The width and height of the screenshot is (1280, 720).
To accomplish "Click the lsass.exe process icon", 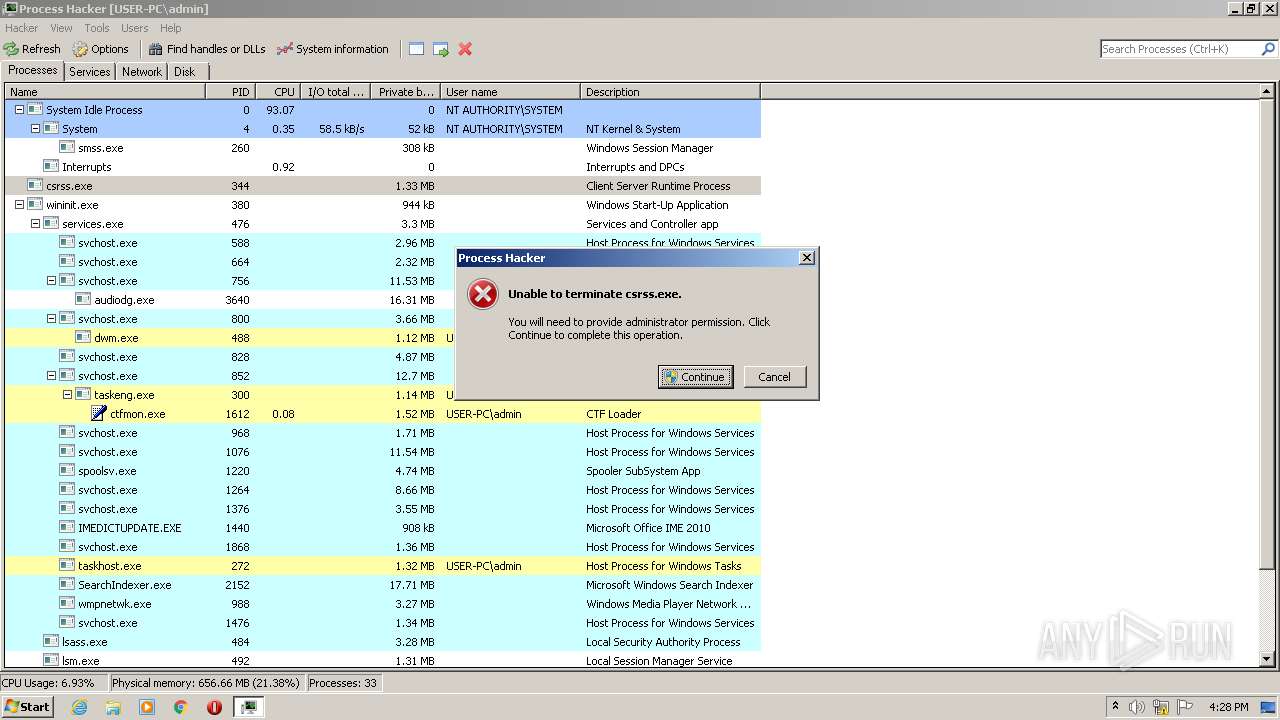I will click(x=51, y=642).
